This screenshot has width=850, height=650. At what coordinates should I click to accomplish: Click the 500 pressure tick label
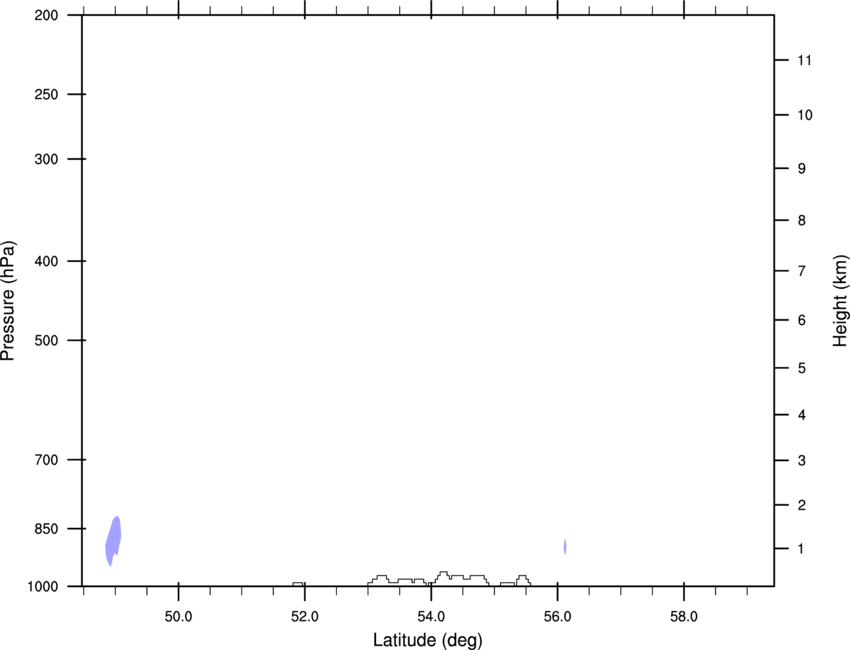pyautogui.click(x=46, y=340)
